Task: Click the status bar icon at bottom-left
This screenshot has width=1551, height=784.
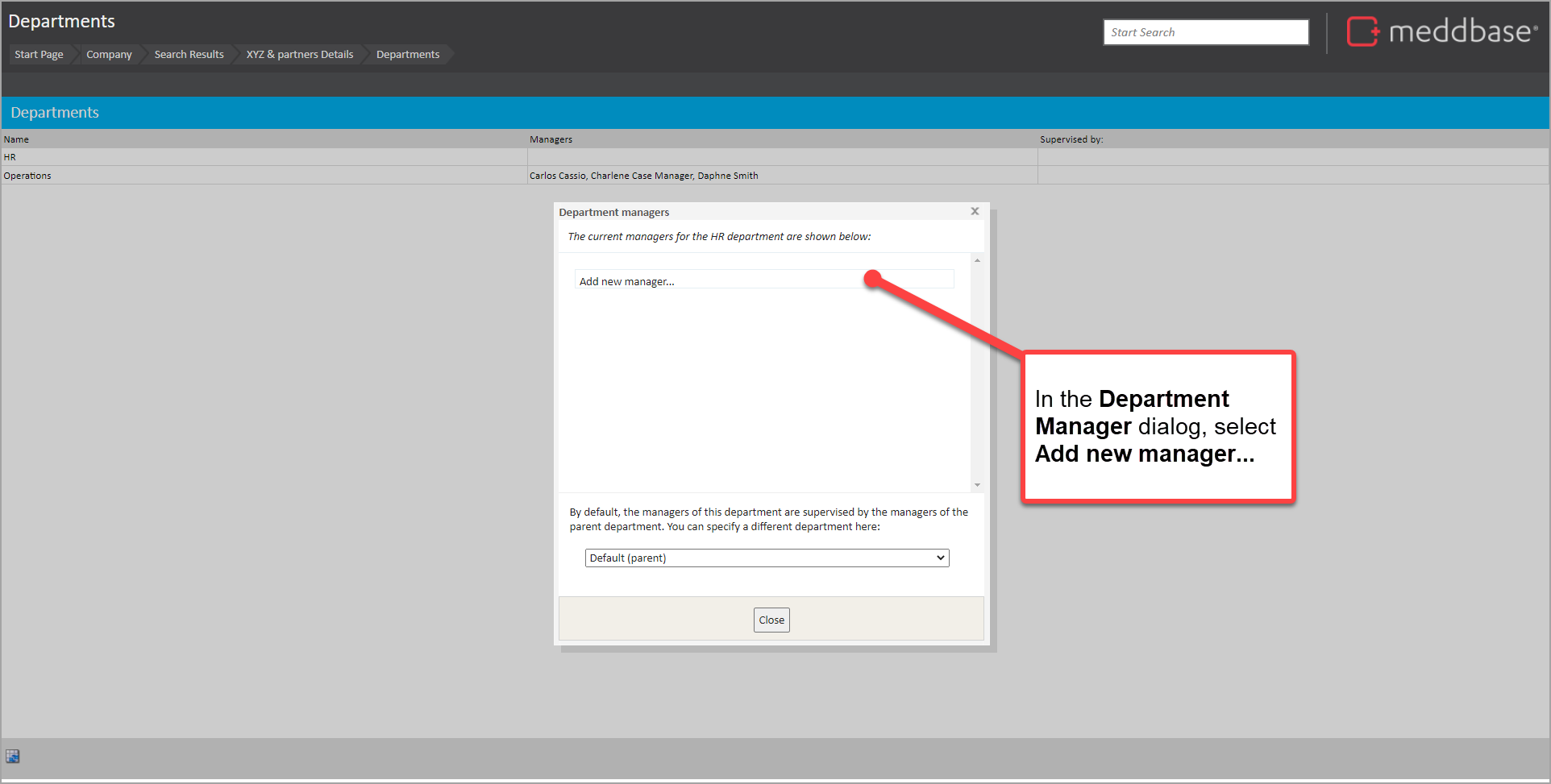Action: pyautogui.click(x=13, y=756)
